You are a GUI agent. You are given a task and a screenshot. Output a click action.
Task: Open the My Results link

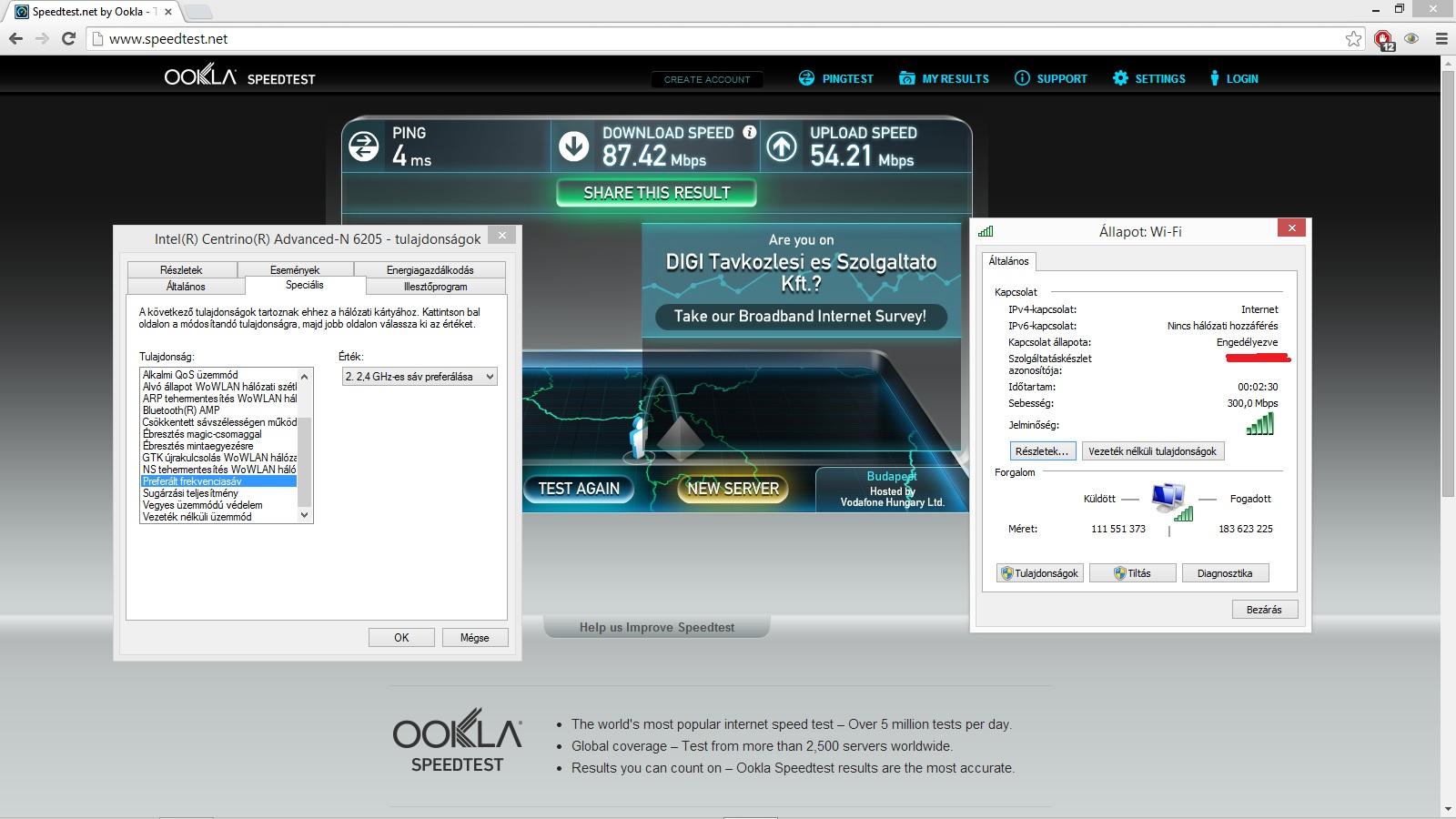point(955,79)
